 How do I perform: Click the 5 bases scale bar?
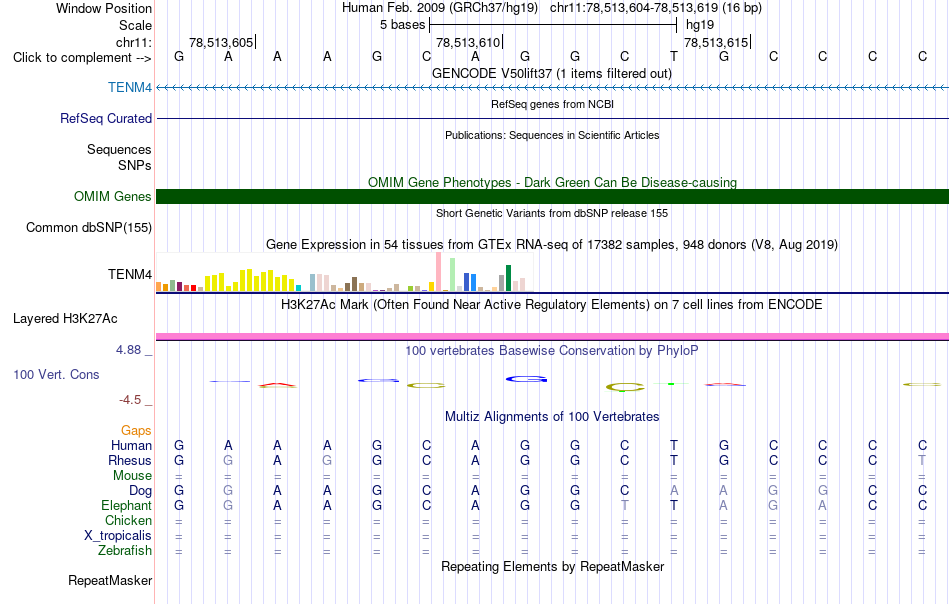[553, 25]
